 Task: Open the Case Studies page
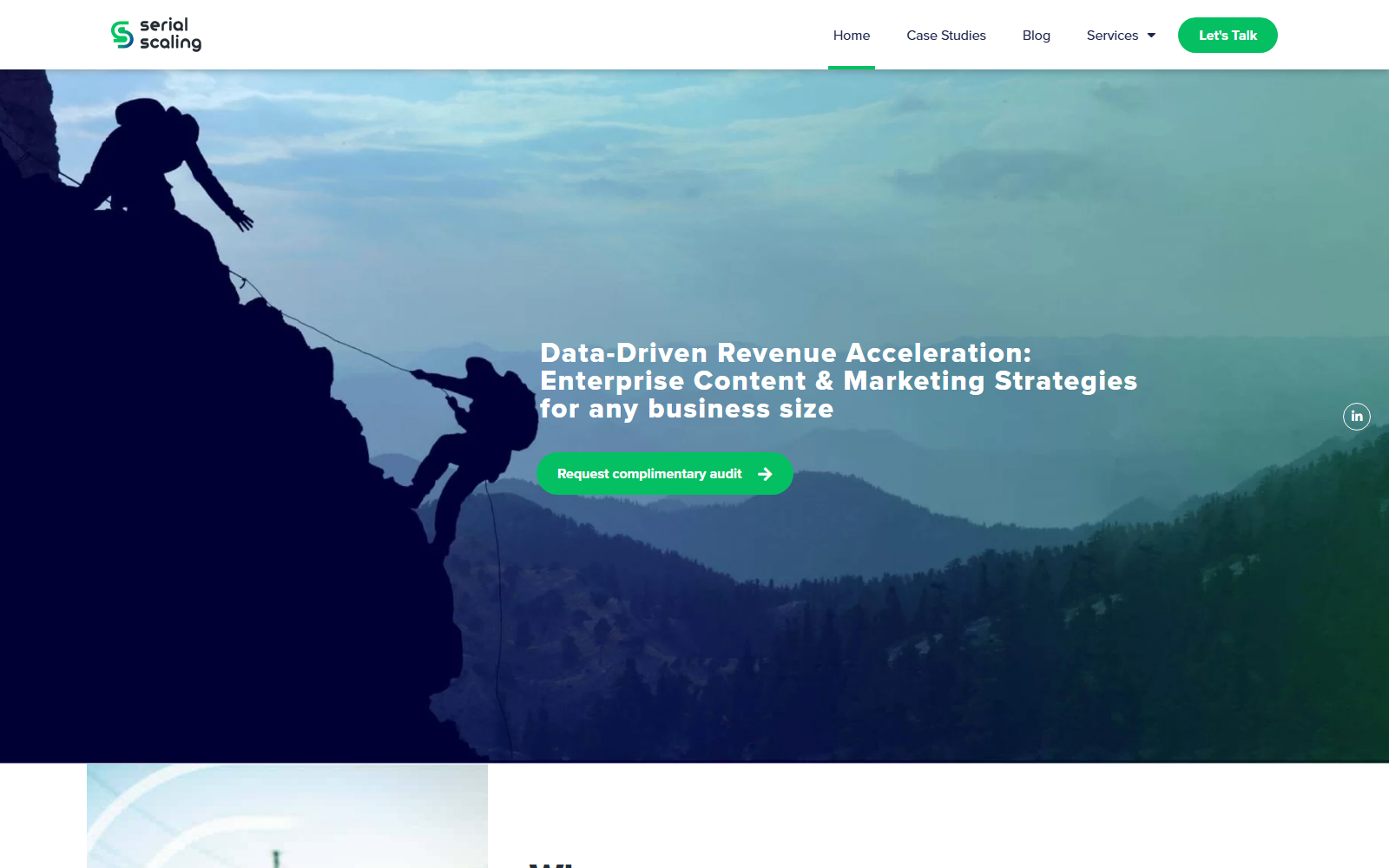click(946, 36)
